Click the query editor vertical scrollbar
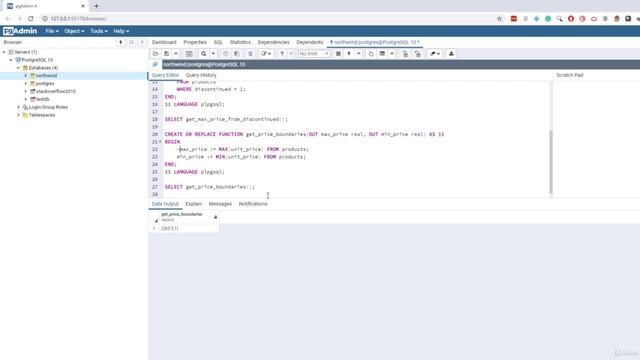 (x=551, y=162)
